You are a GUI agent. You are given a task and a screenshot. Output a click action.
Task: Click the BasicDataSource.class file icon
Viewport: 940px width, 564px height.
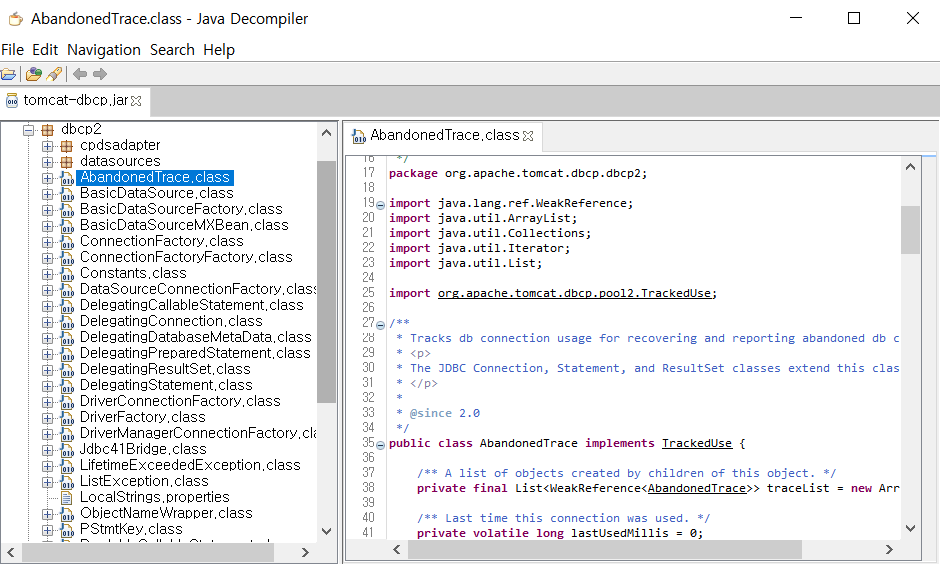click(67, 194)
